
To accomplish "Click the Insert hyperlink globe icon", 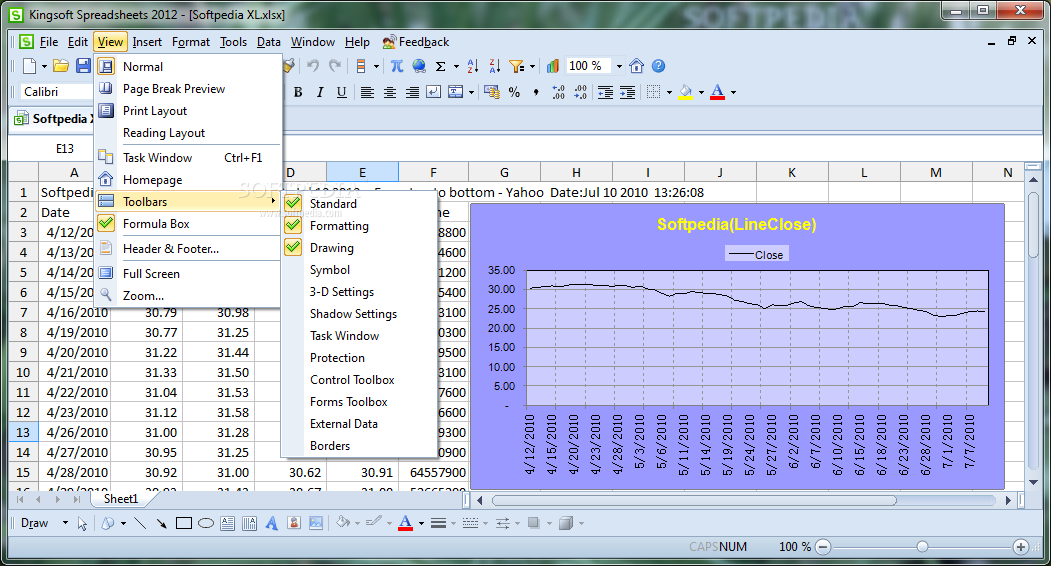I will [419, 66].
